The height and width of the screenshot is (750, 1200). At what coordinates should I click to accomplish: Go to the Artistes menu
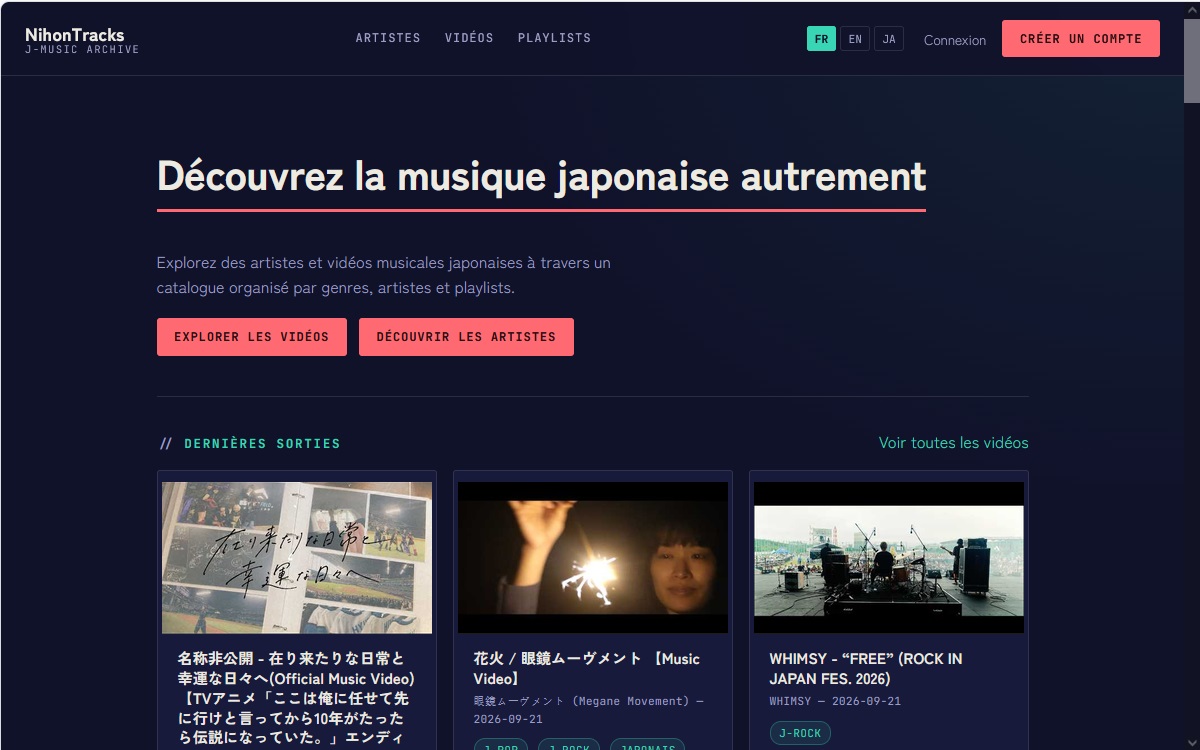click(x=388, y=38)
